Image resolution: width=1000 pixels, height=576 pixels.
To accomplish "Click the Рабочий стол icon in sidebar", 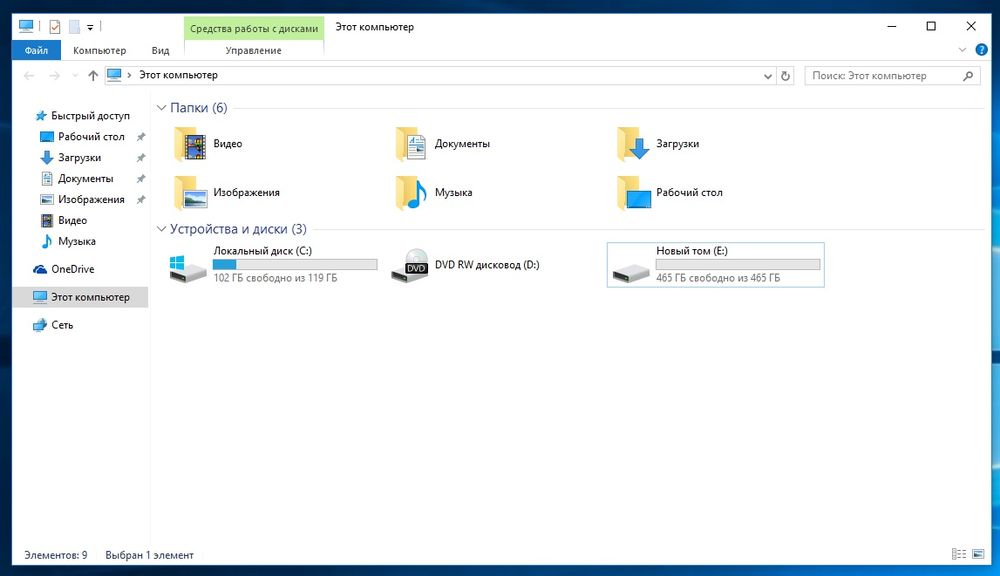I will tap(47, 137).
